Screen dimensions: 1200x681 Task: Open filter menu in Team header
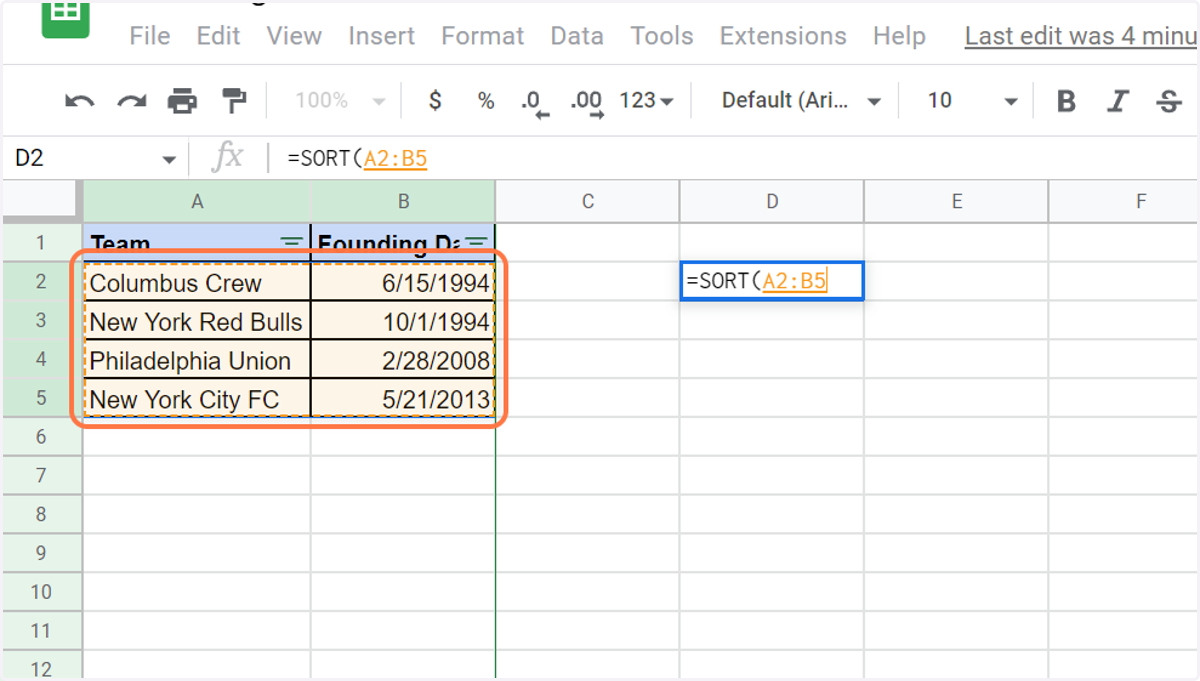(x=291, y=242)
